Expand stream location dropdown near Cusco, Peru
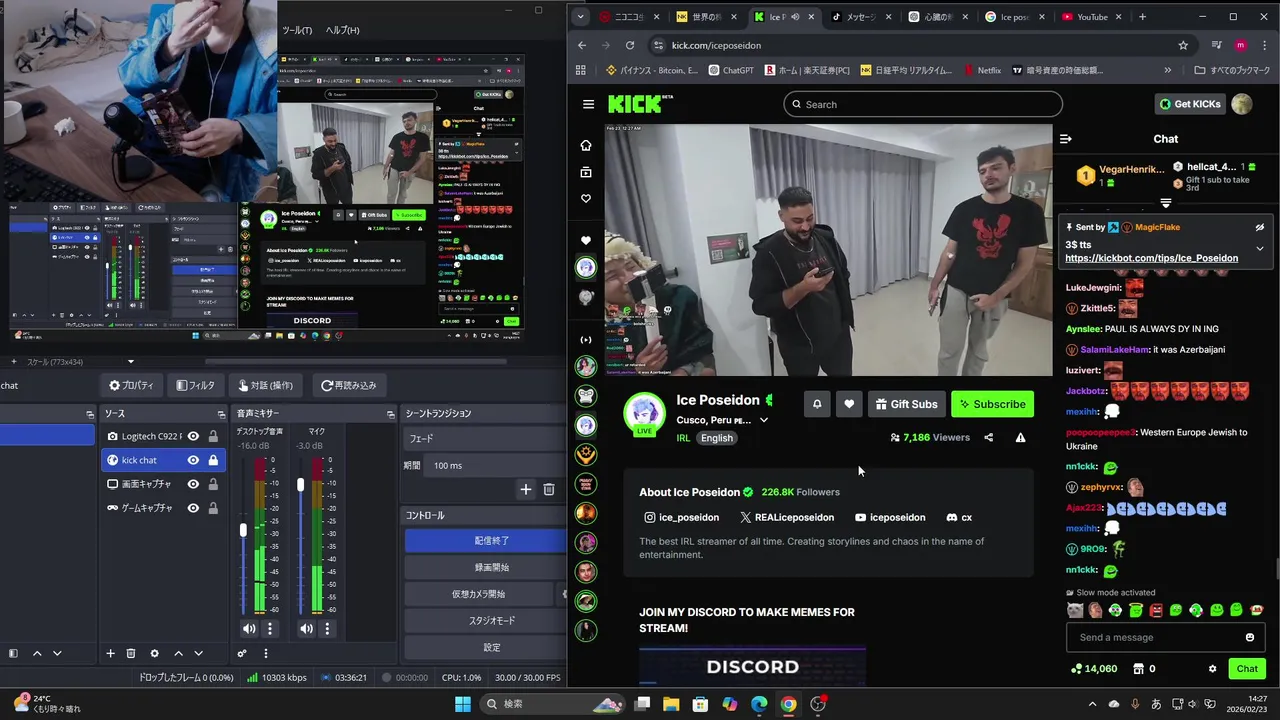Screen dimensions: 1280x720 click(x=764, y=420)
